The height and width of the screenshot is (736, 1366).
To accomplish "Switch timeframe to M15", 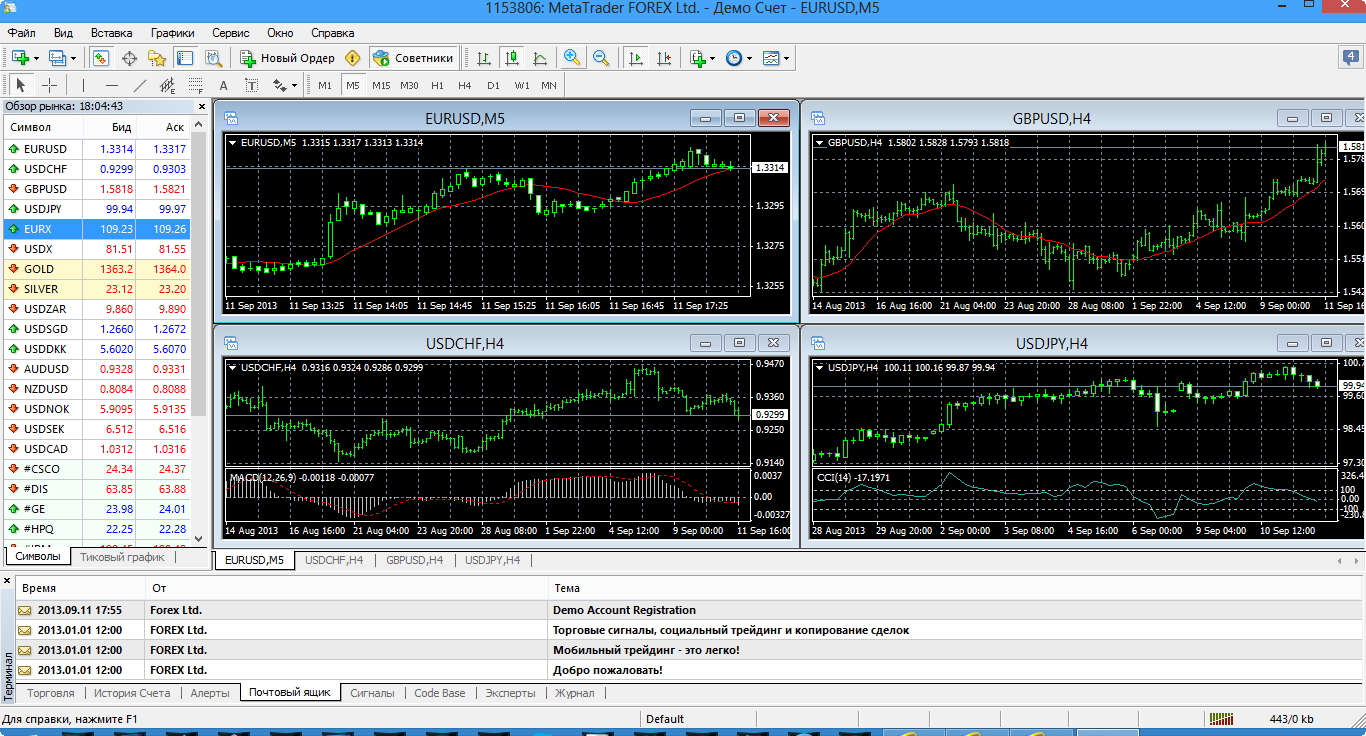I will (x=381, y=85).
